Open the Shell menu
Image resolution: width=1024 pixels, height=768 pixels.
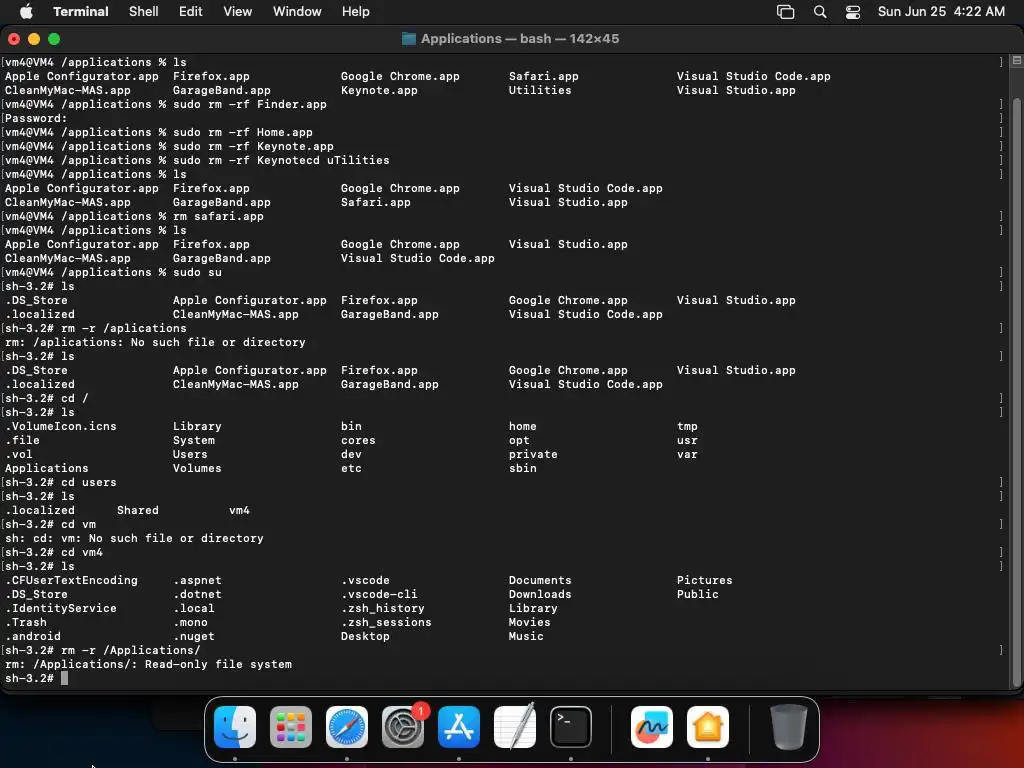(x=144, y=12)
